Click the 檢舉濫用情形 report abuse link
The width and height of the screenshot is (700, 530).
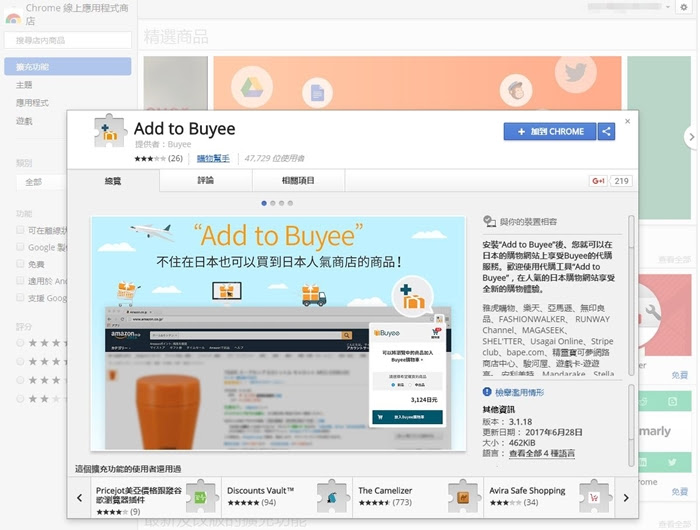(520, 392)
